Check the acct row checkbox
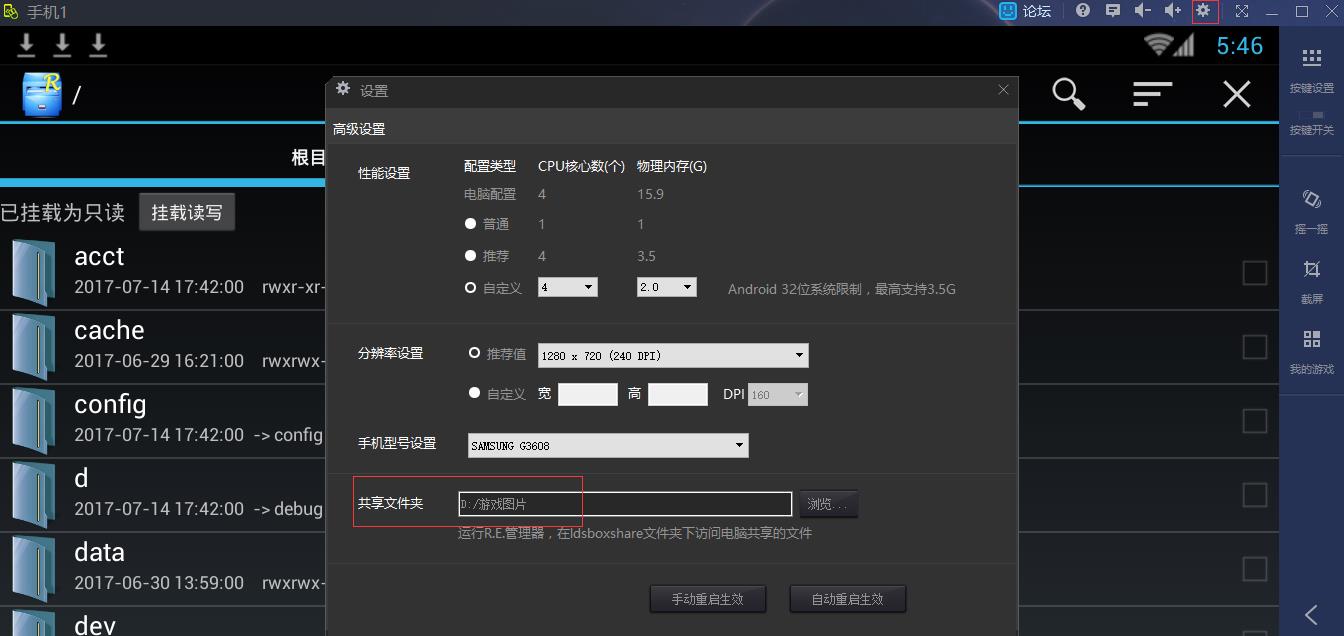This screenshot has width=1344, height=636. [x=1254, y=272]
